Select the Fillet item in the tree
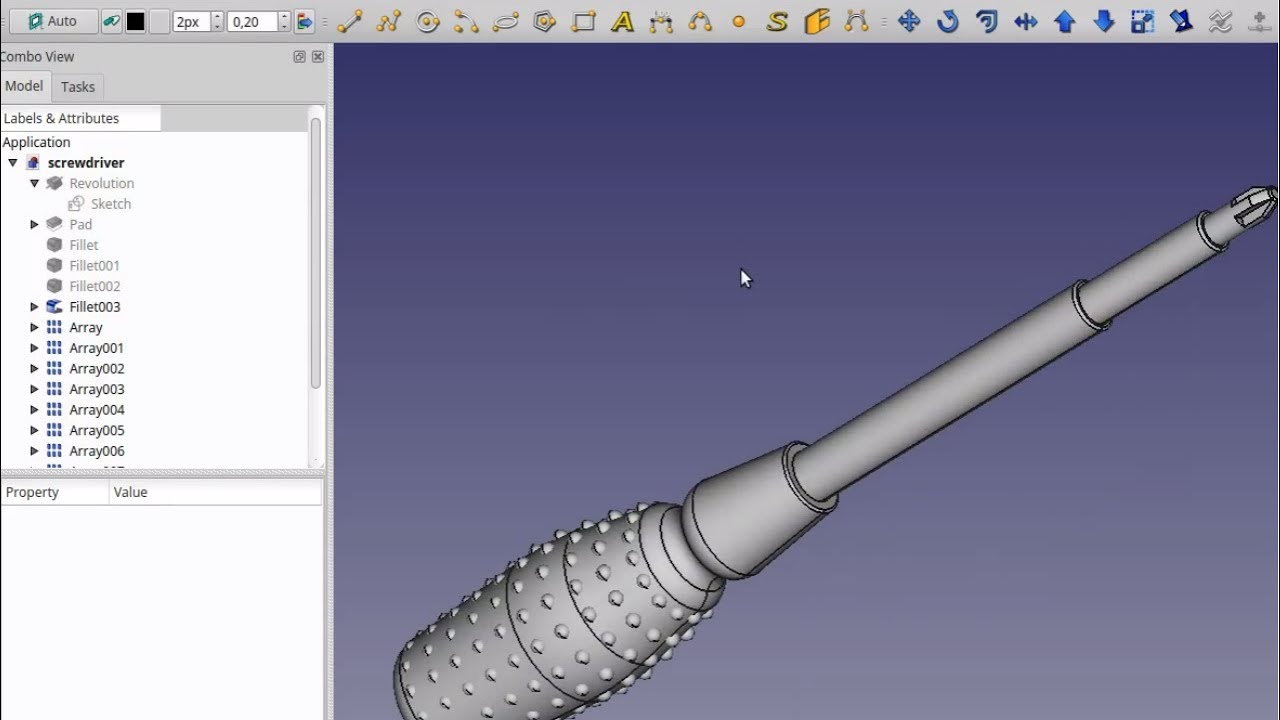The height and width of the screenshot is (720, 1280). pyautogui.click(x=84, y=245)
